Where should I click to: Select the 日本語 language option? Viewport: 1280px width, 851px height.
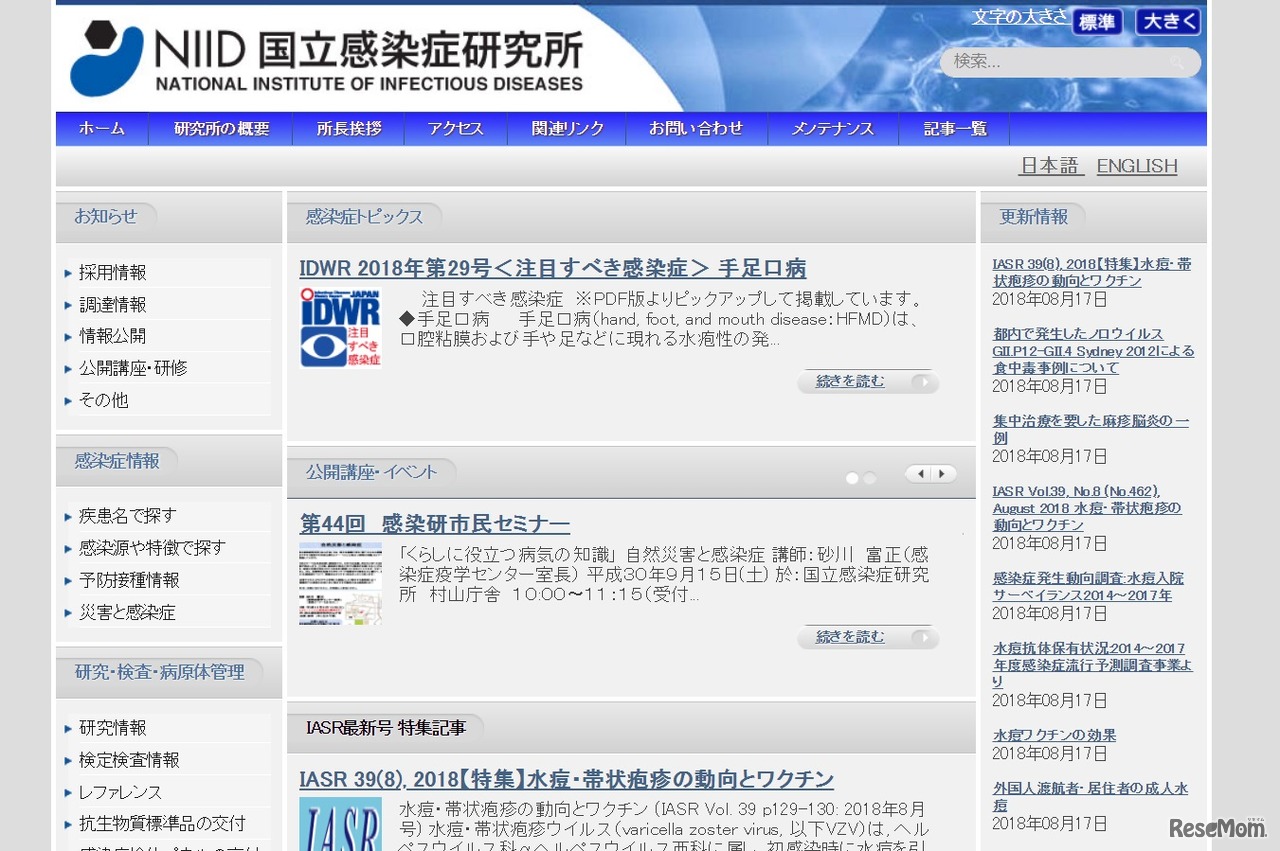pos(1050,165)
